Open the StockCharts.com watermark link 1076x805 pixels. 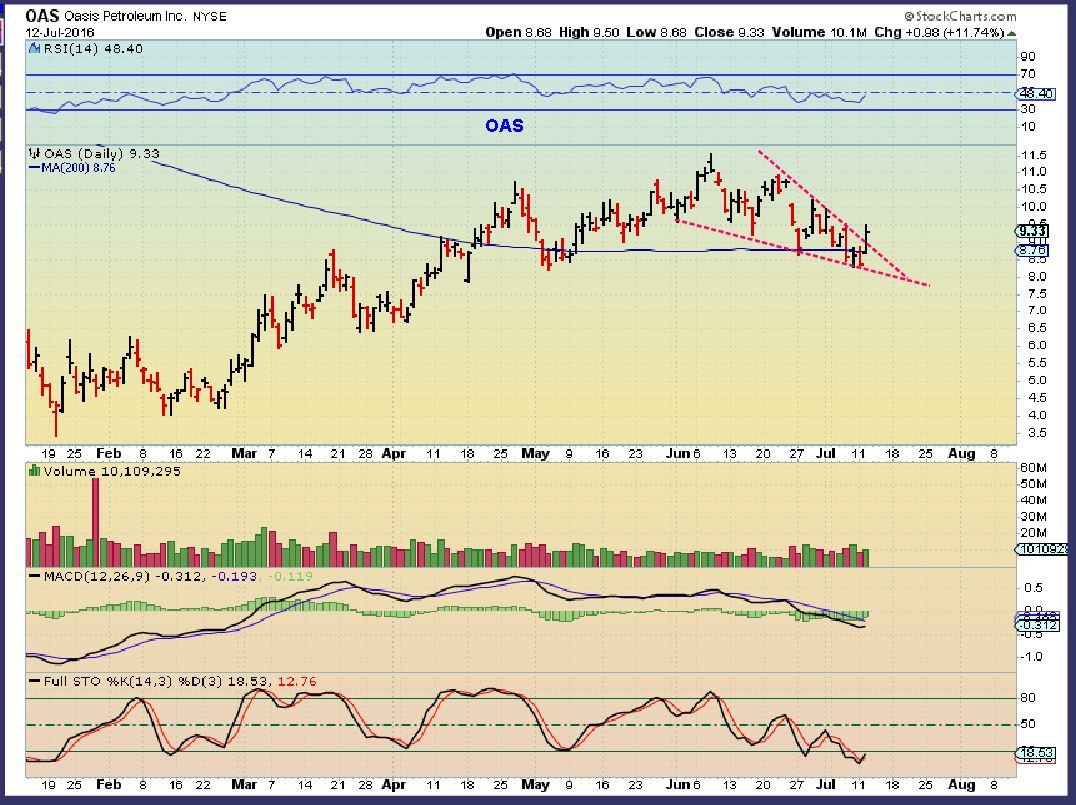pos(960,16)
